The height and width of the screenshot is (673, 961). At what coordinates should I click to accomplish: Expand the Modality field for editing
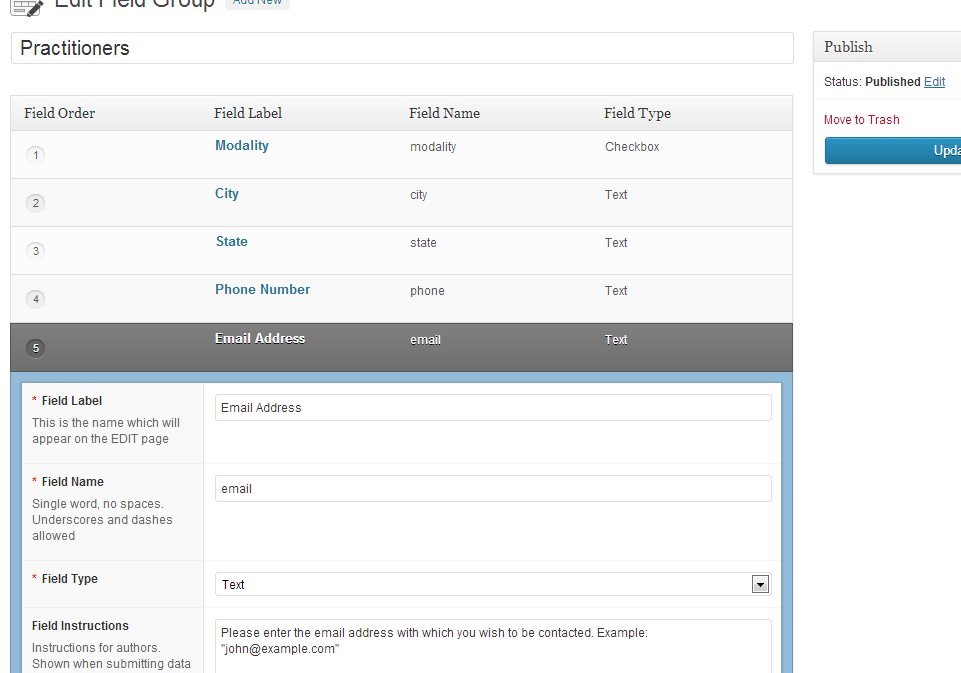pyautogui.click(x=241, y=145)
